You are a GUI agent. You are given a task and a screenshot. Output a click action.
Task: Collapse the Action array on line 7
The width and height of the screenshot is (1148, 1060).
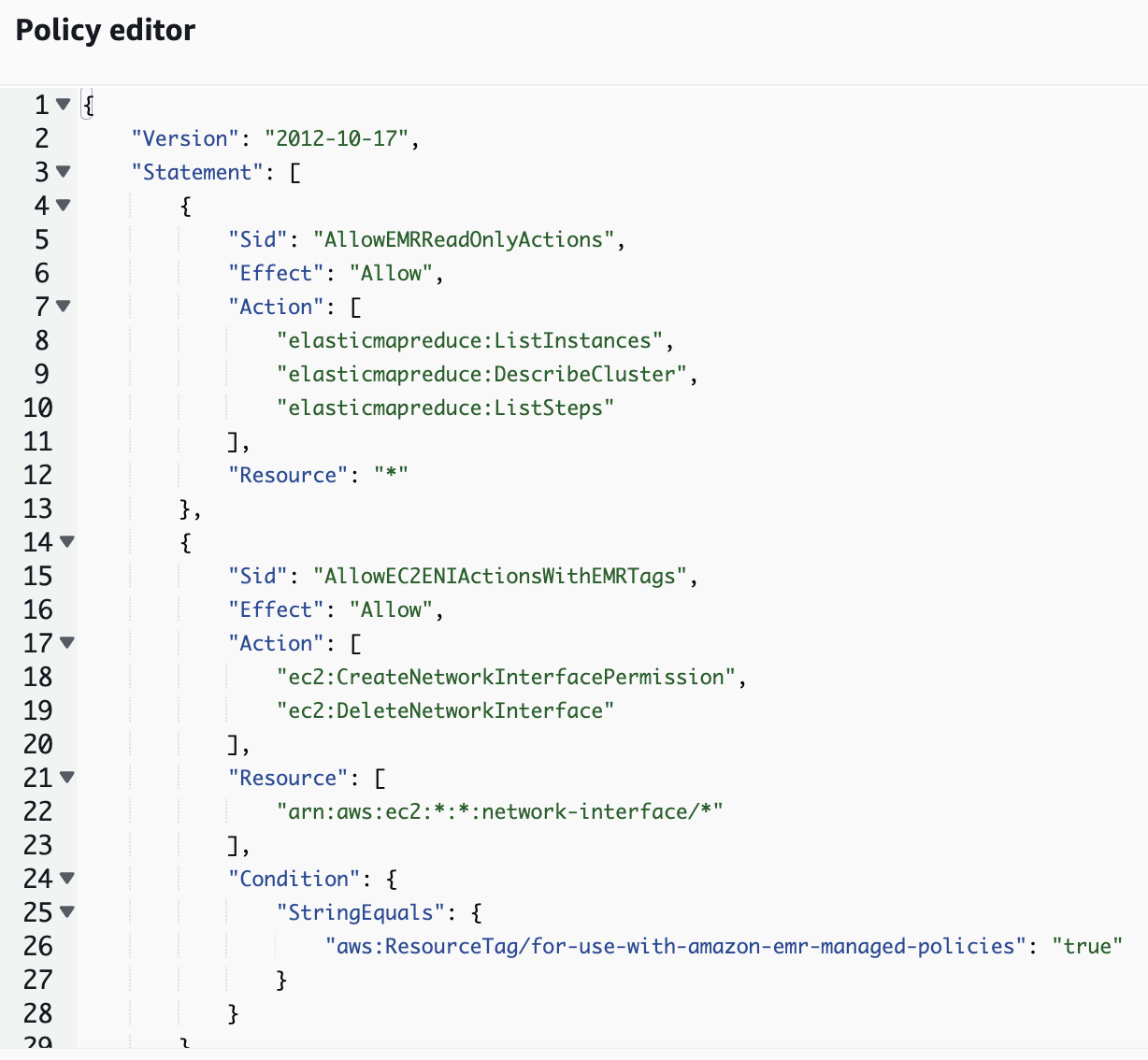tap(64, 307)
